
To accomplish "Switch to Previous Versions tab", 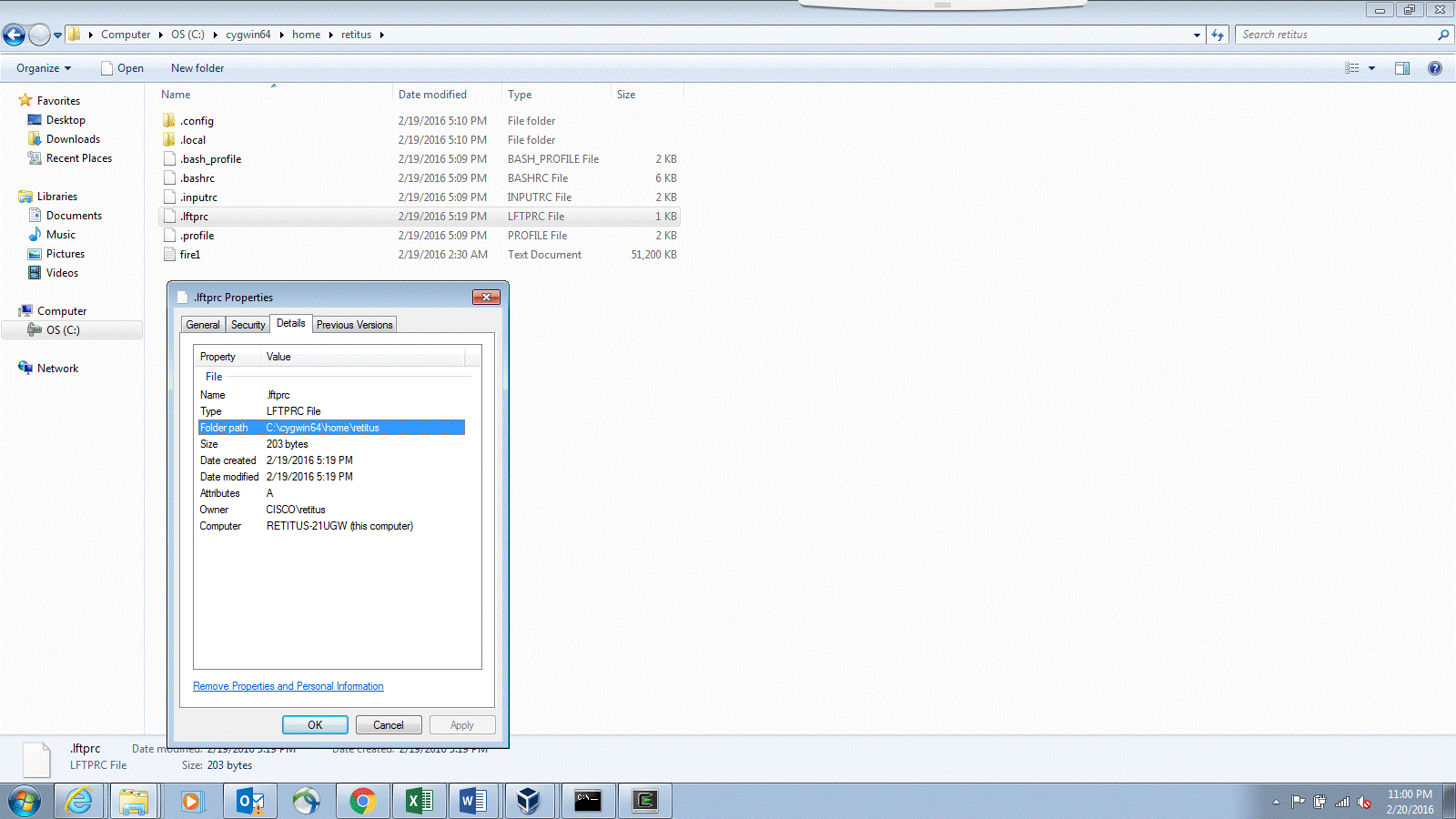I will tap(355, 325).
